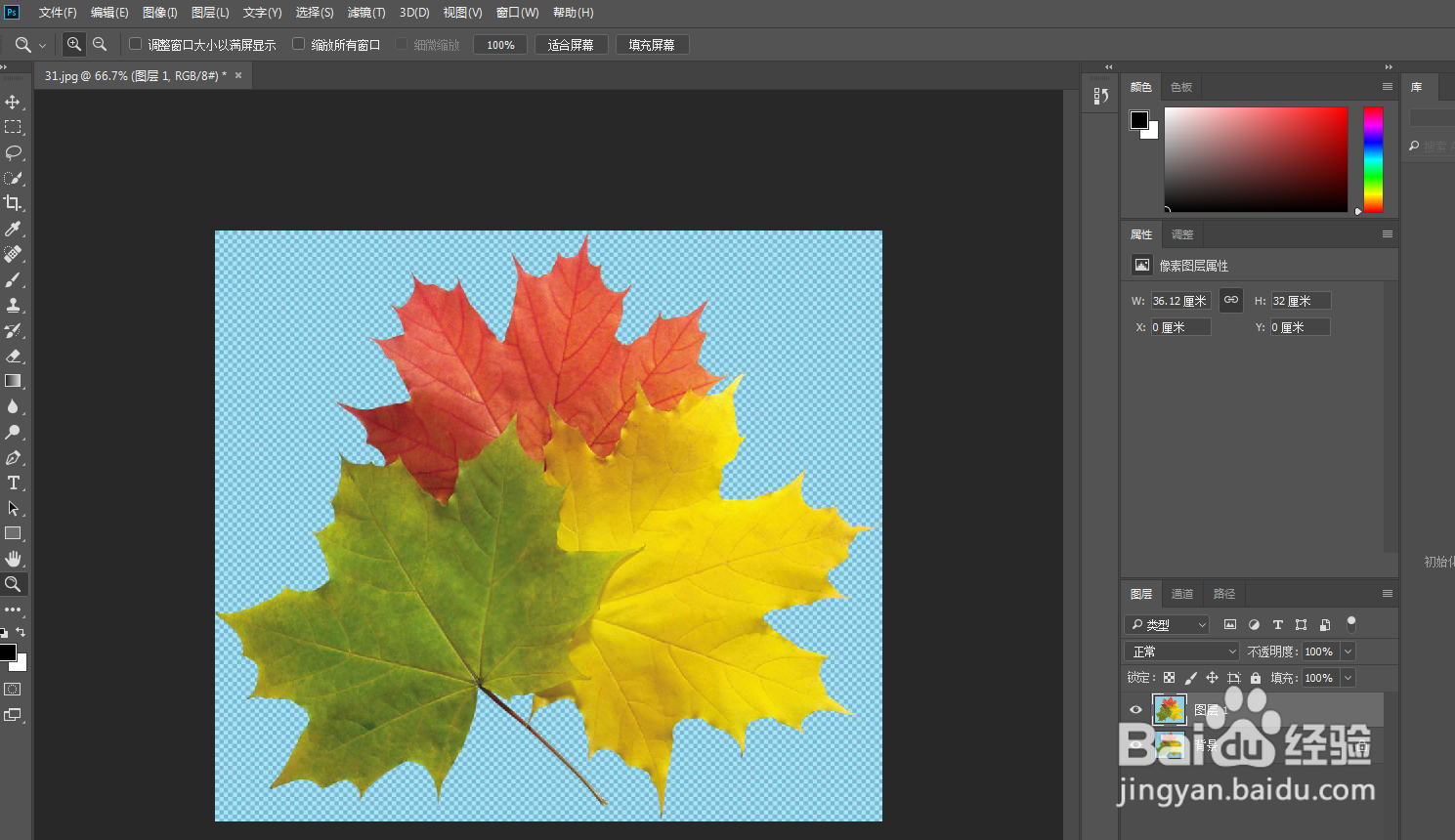
Task: Switch to 路径 tab
Action: pos(1224,594)
